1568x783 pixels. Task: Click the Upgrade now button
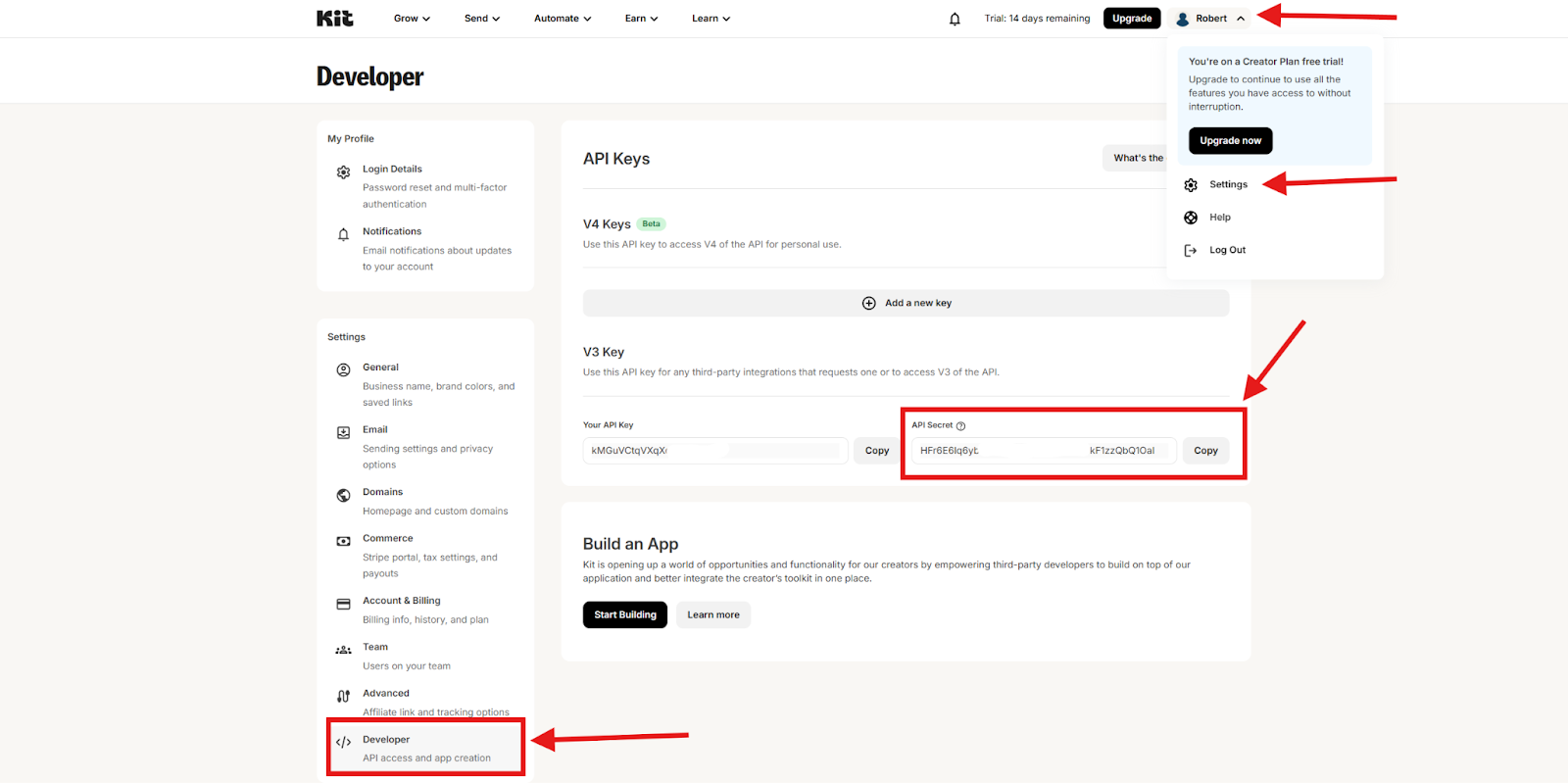[x=1230, y=141]
